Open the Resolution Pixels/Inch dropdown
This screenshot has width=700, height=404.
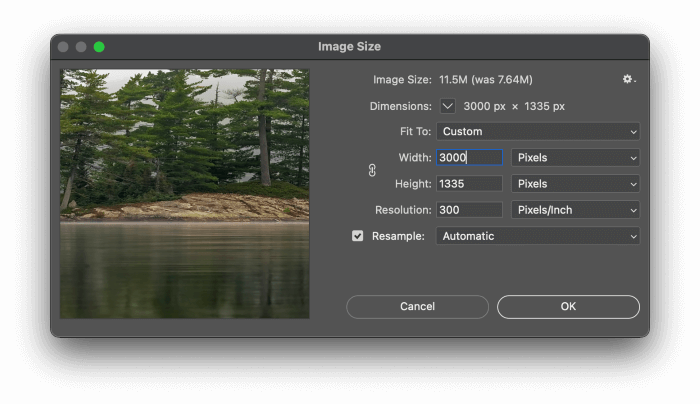[x=574, y=210]
